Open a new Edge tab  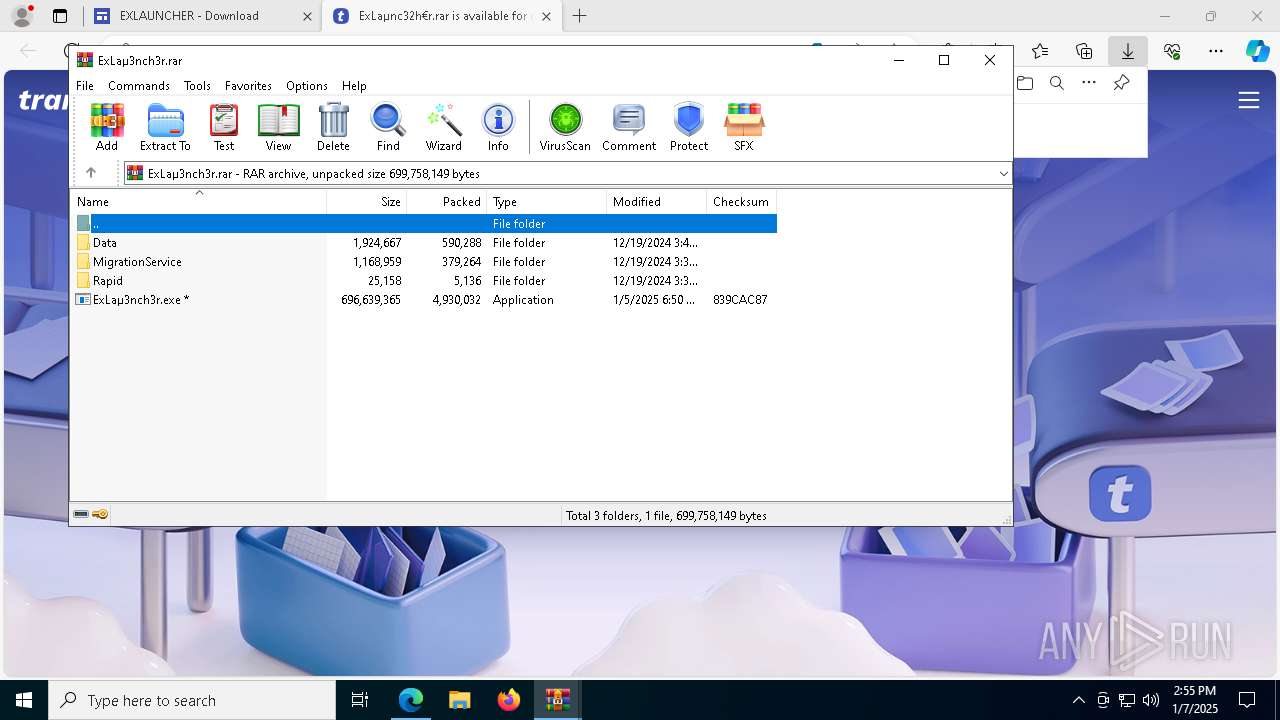pos(579,16)
